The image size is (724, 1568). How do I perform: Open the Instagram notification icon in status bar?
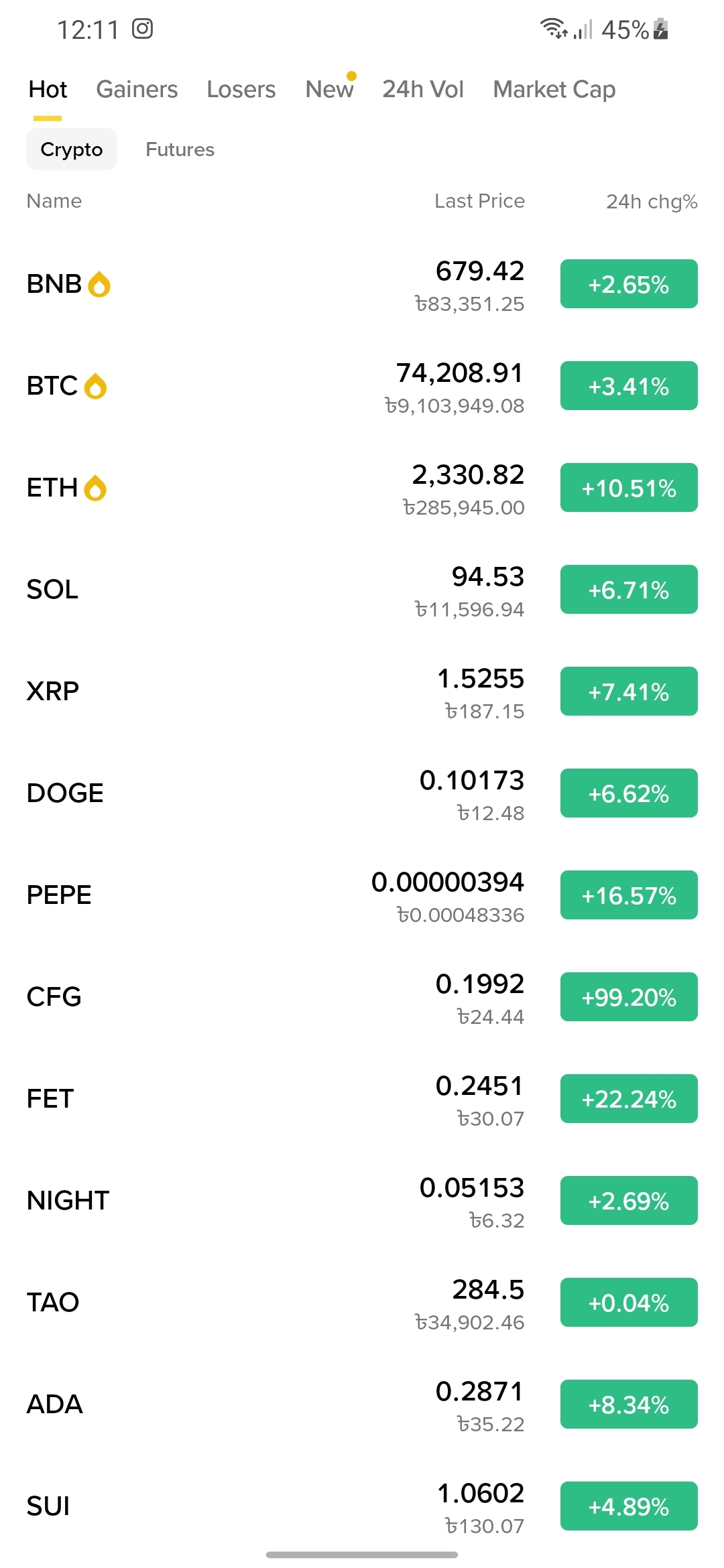142,29
